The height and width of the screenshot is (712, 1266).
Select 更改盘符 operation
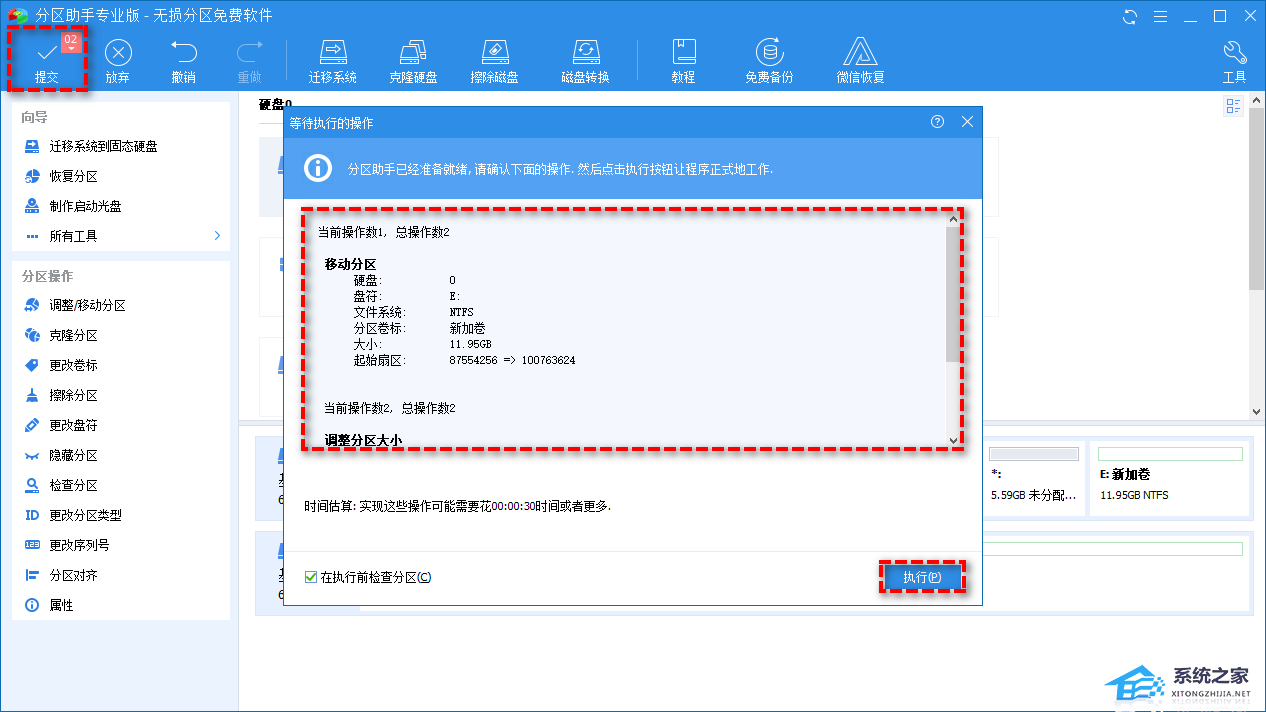(120, 425)
